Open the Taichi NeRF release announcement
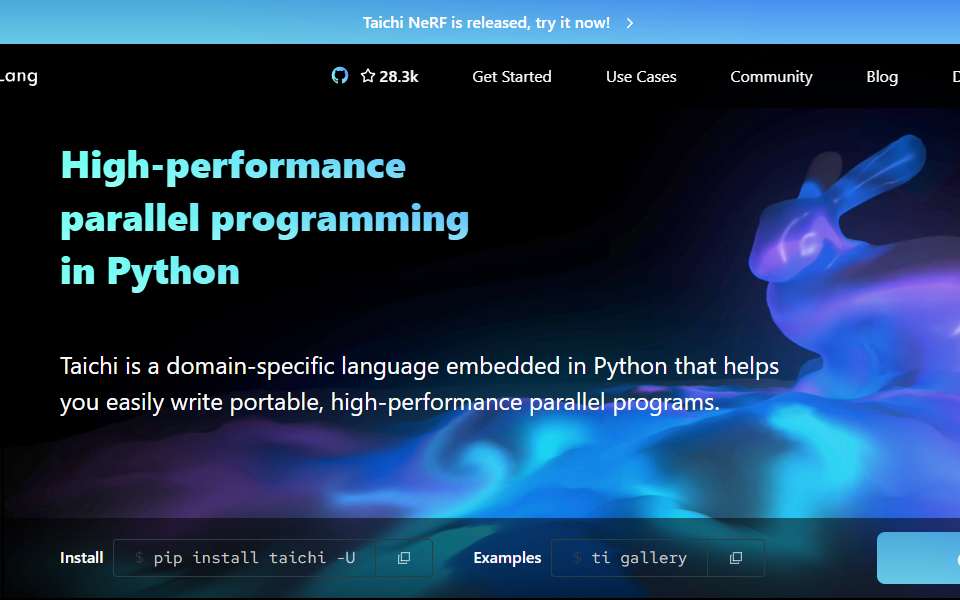The image size is (960, 600). point(486,23)
